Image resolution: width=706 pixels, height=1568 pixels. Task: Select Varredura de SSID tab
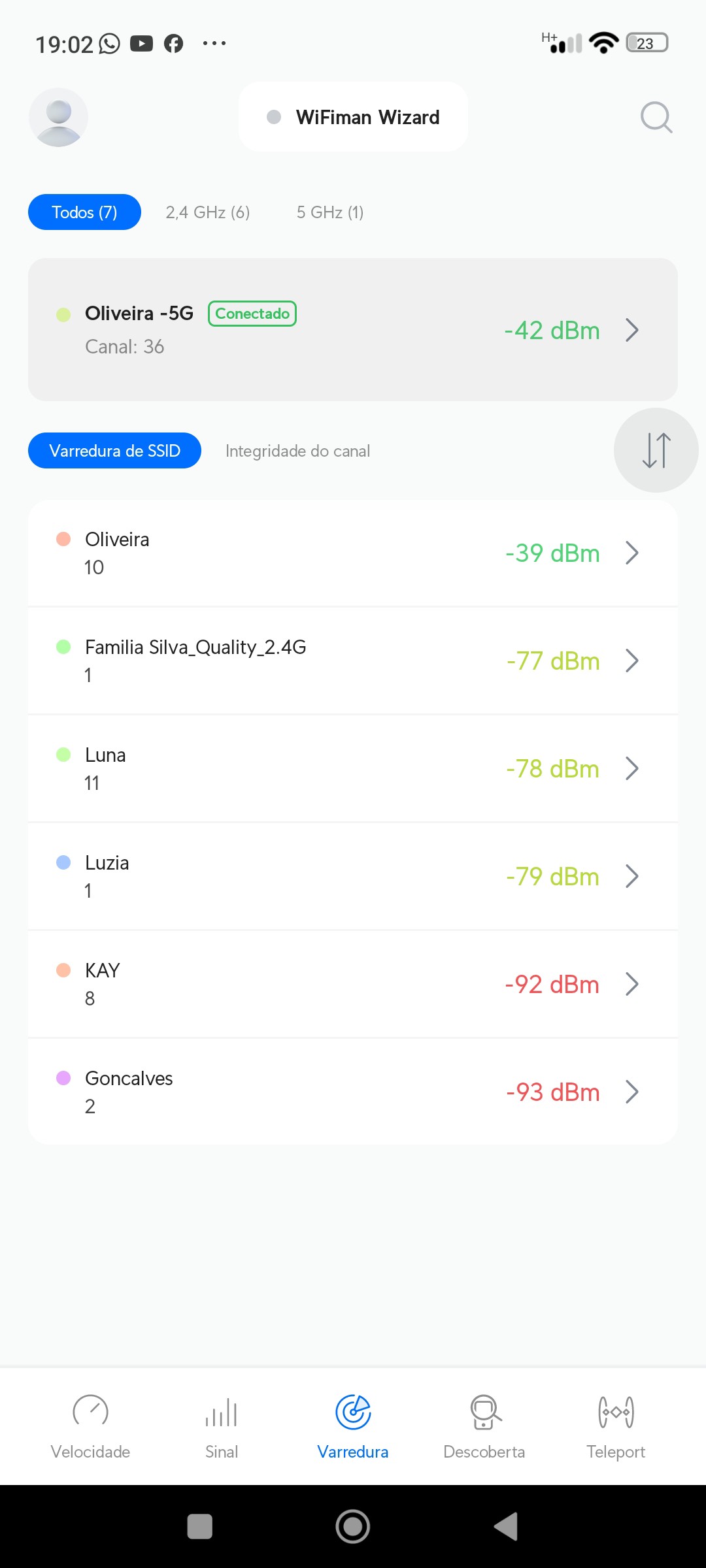click(114, 451)
